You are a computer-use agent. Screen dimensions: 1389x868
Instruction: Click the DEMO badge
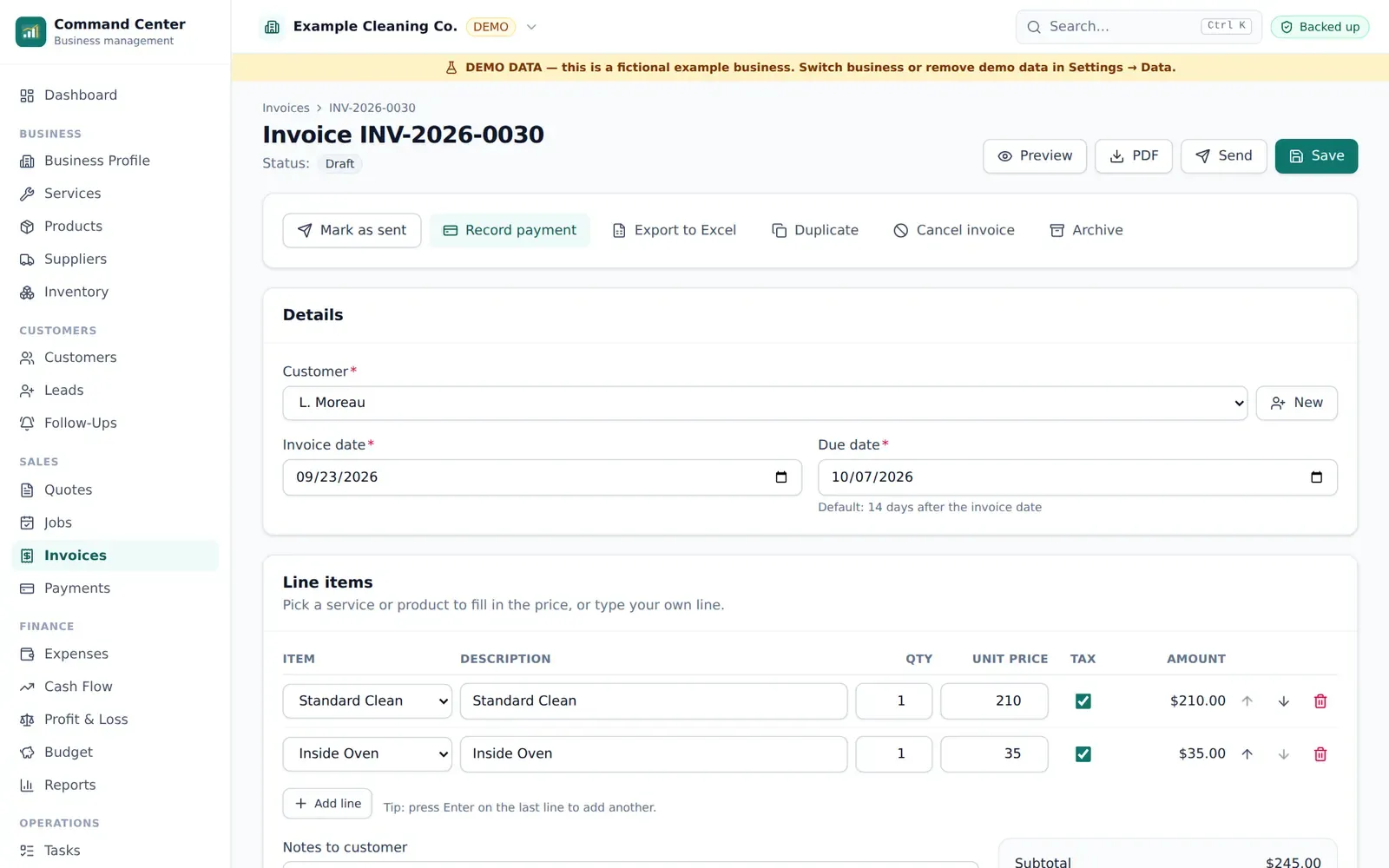490,27
